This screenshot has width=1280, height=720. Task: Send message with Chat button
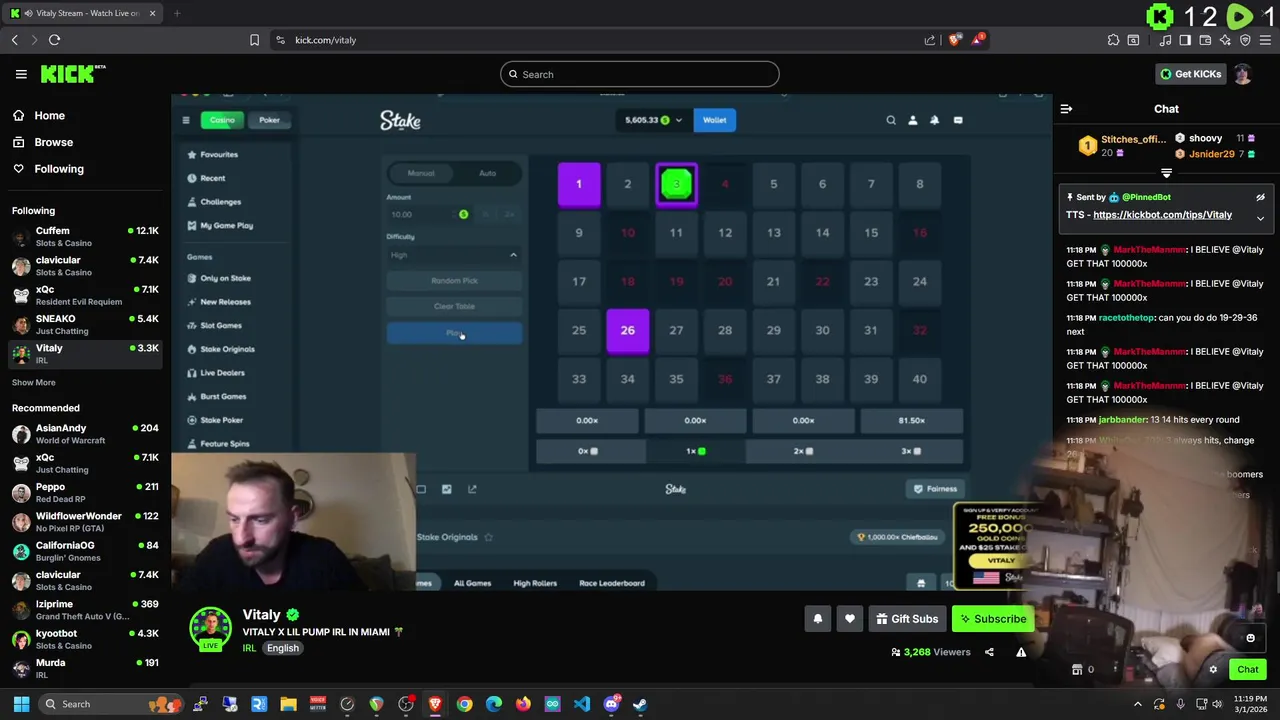click(x=1248, y=670)
